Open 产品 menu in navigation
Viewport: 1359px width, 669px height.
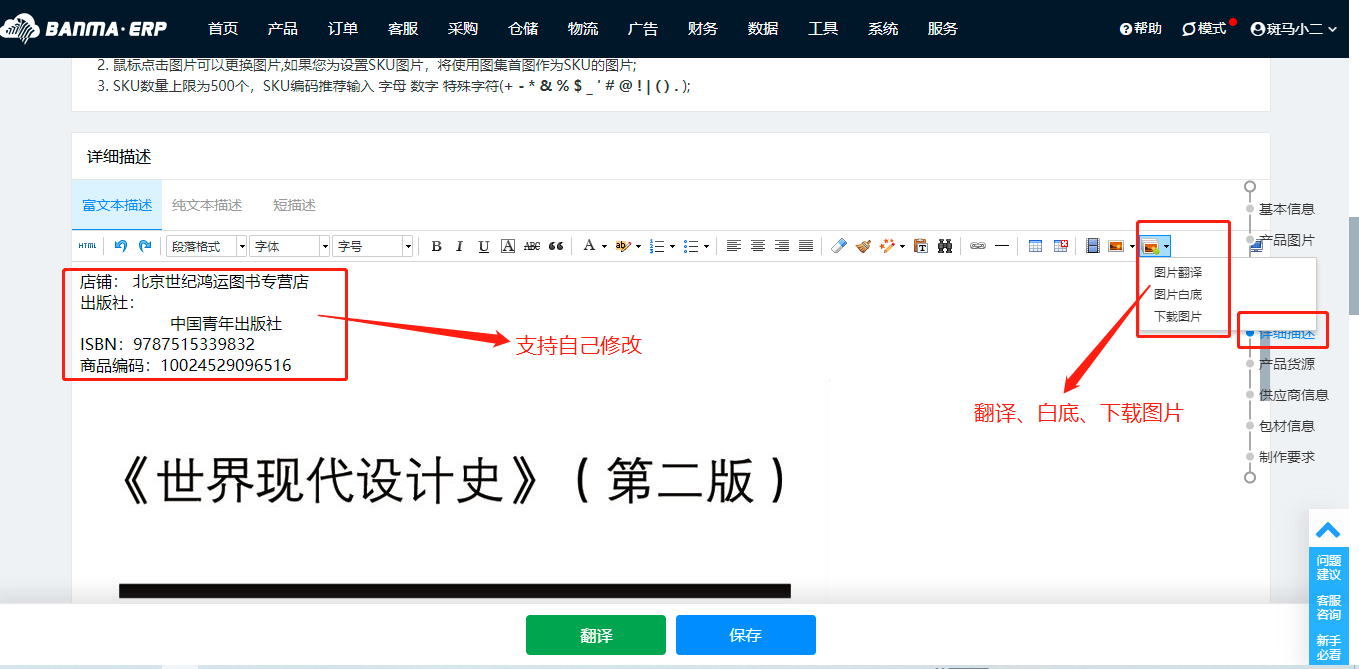click(x=283, y=29)
